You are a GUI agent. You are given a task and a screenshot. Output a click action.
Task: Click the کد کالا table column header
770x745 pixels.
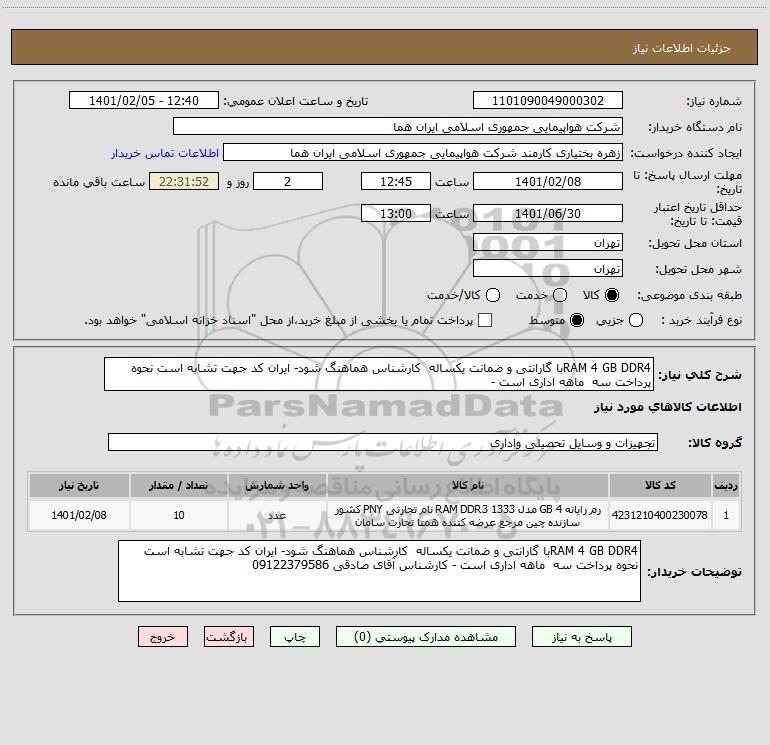pyautogui.click(x=660, y=486)
